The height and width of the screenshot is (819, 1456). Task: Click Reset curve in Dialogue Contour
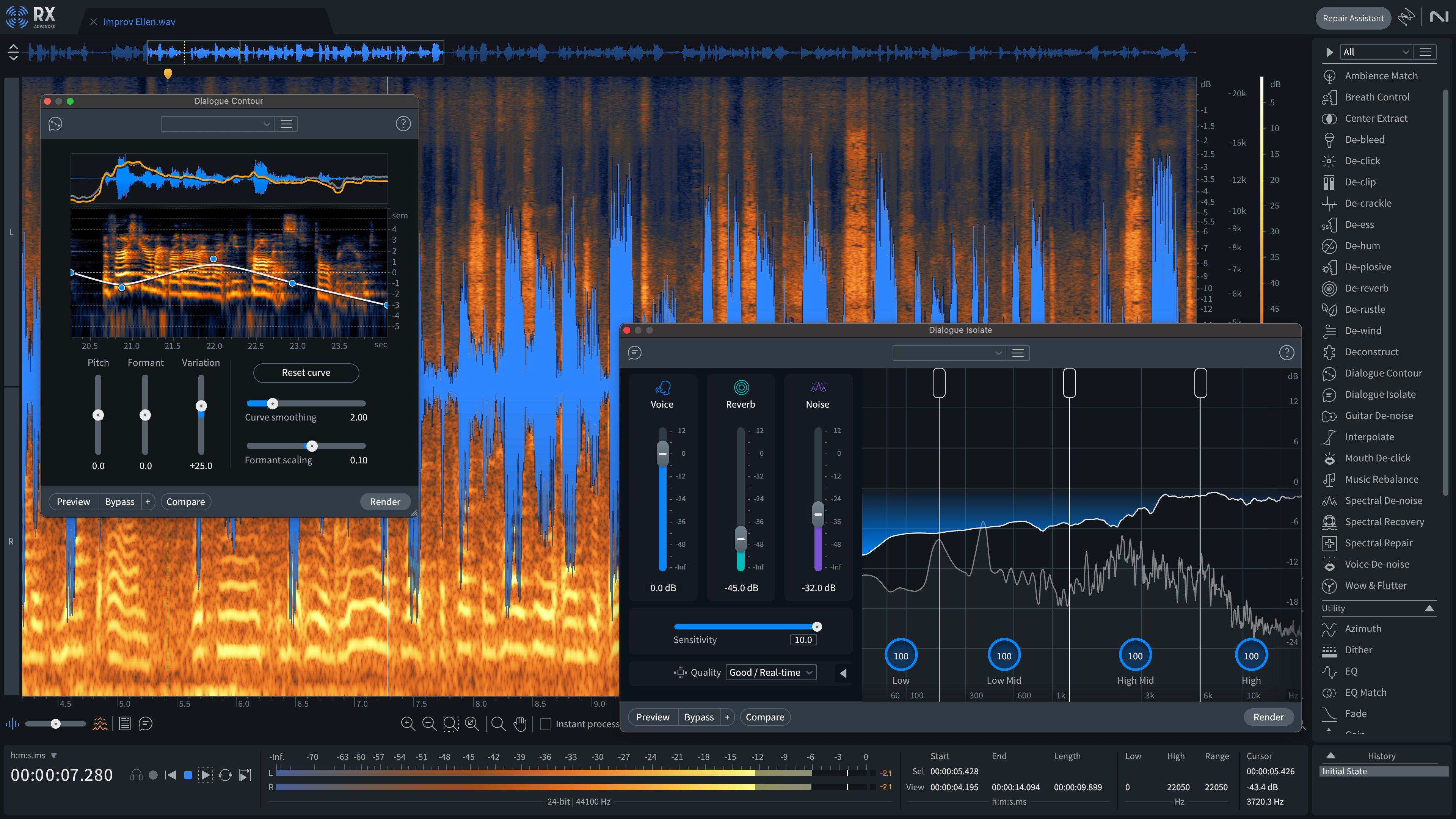pos(306,372)
